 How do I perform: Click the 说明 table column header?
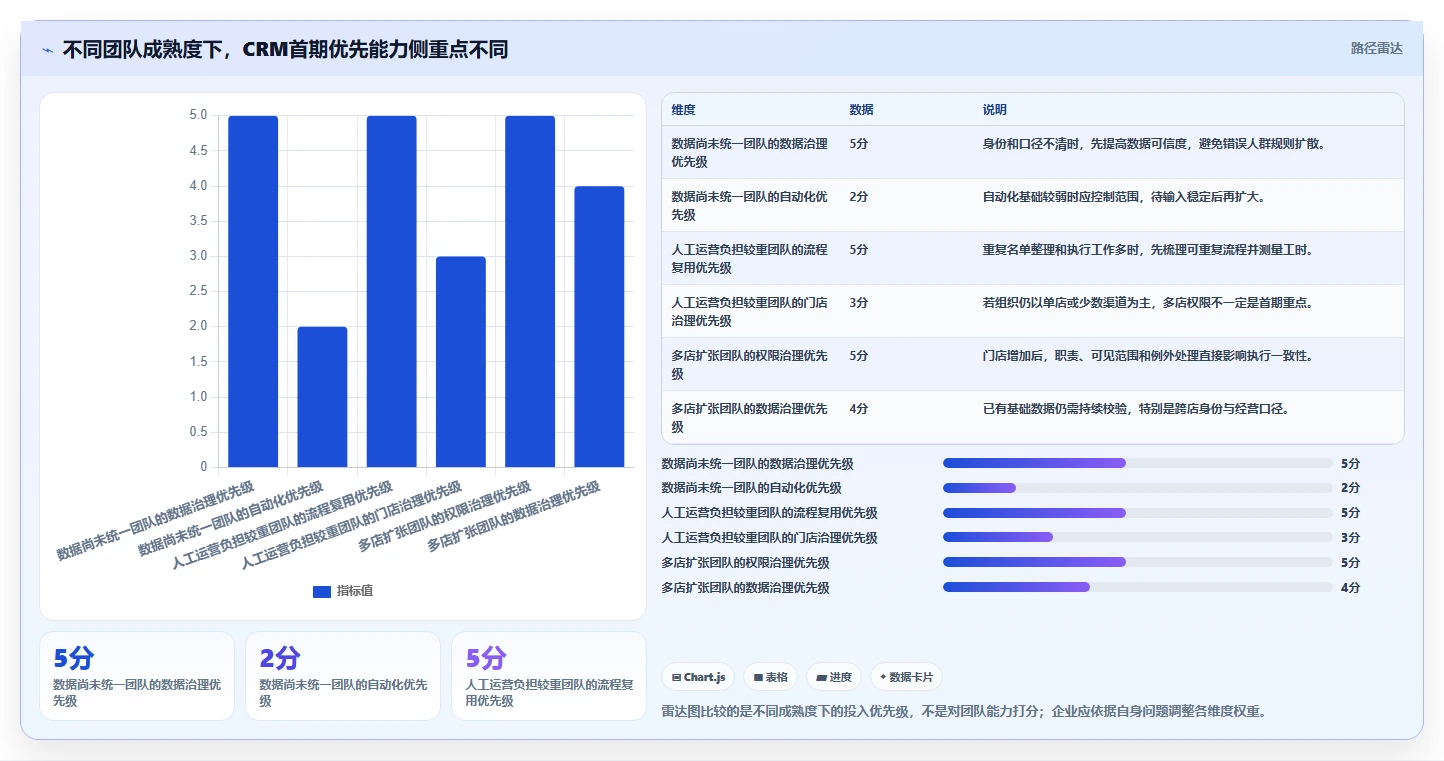click(x=994, y=110)
